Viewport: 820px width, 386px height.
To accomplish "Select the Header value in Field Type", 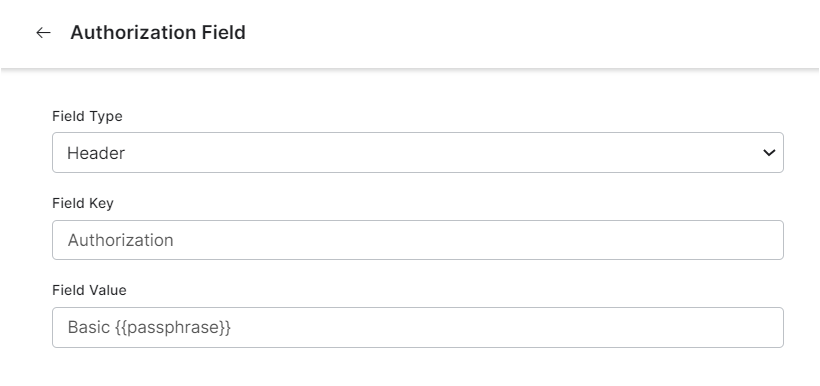I will point(96,153).
